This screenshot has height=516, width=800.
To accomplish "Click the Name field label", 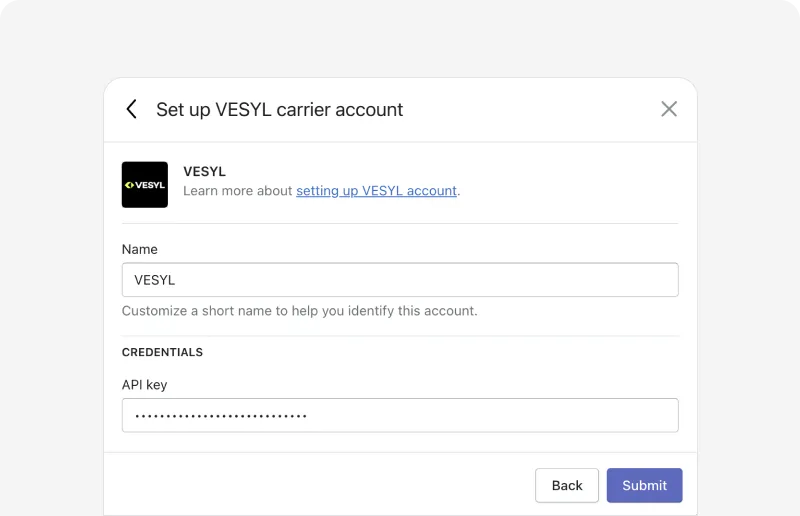I will pyautogui.click(x=140, y=250).
